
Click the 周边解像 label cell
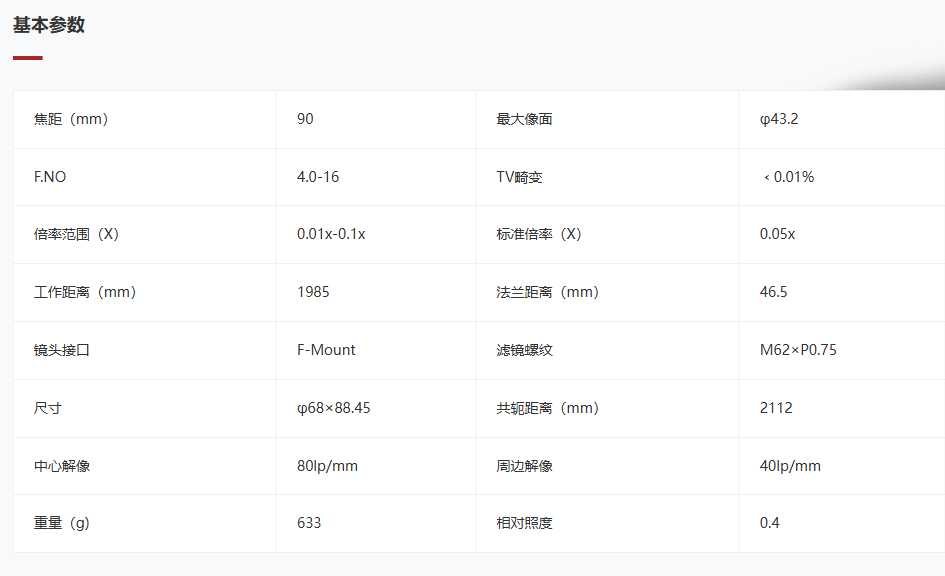608,466
